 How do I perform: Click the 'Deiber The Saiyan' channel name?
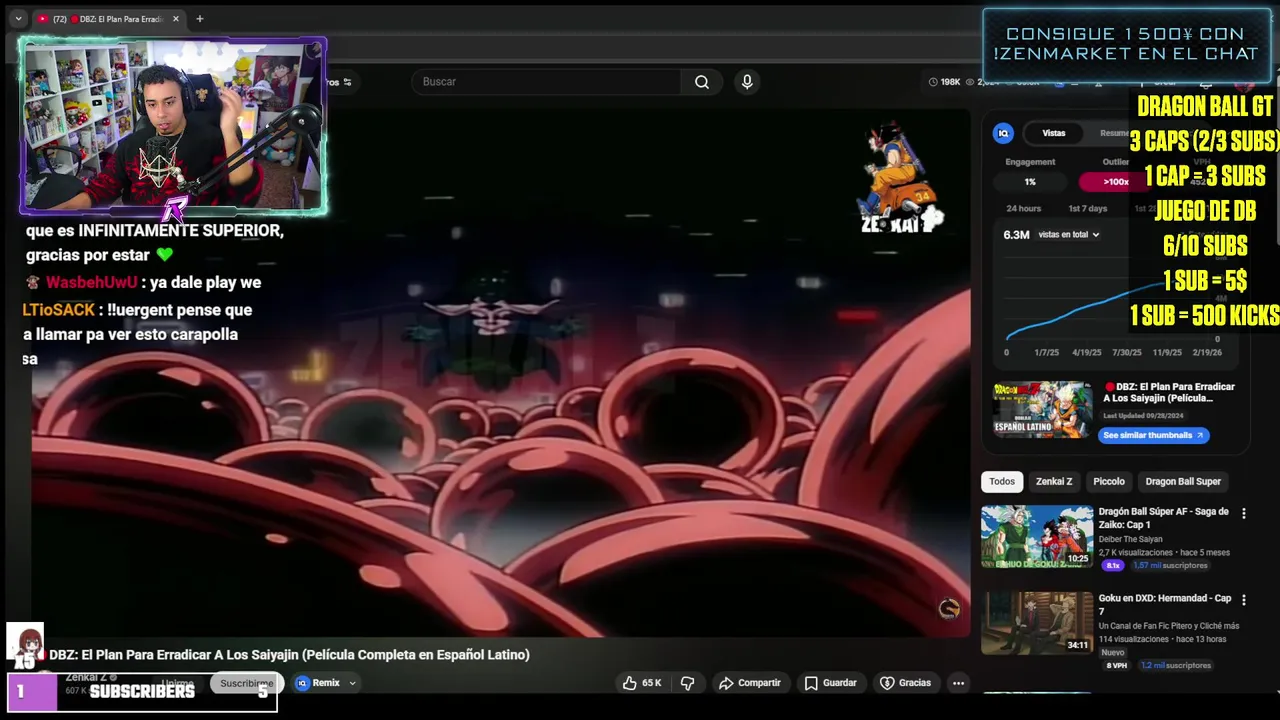[x=1130, y=539]
